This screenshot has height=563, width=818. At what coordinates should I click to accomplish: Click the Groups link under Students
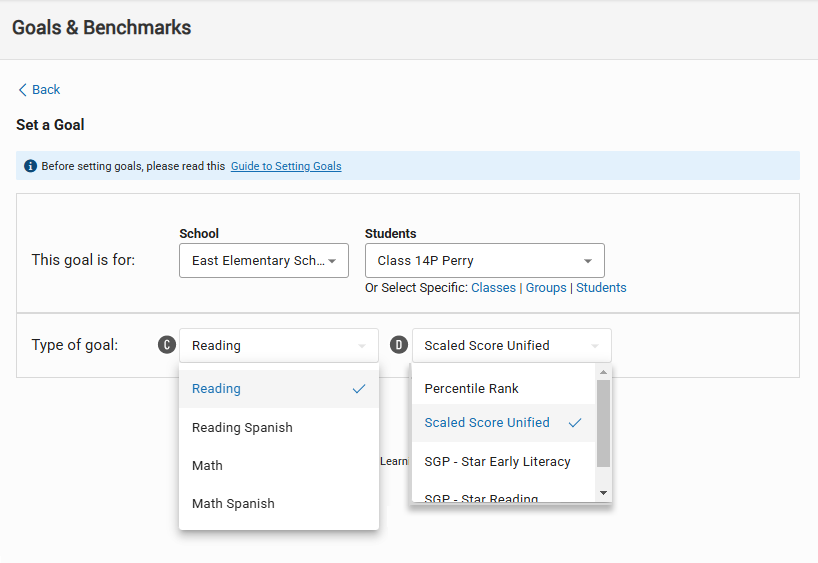click(x=546, y=288)
